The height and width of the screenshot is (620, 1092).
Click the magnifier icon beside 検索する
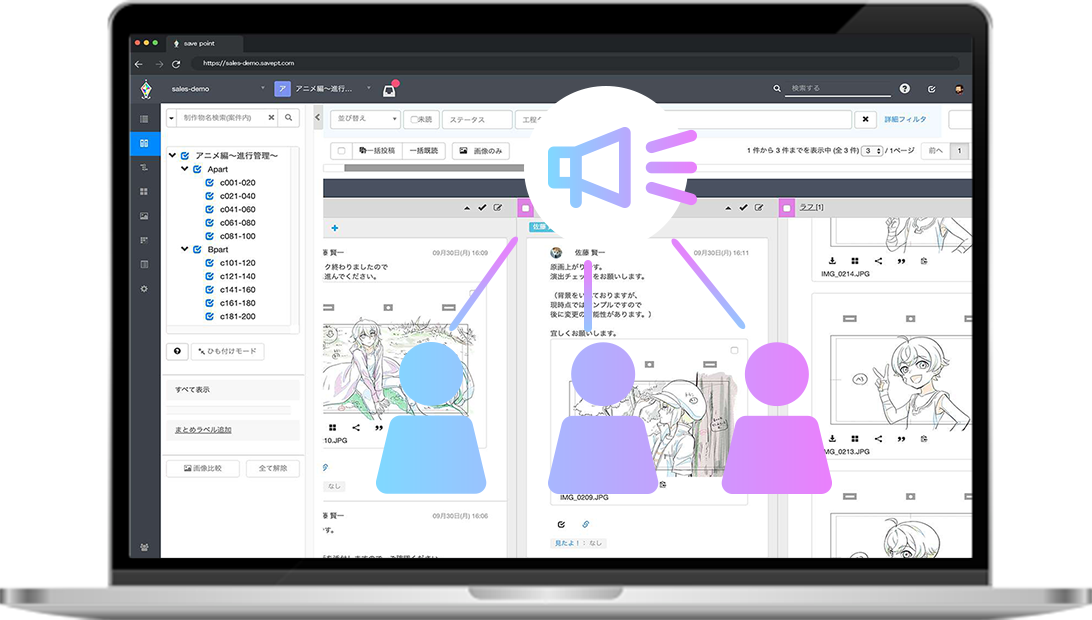coord(777,88)
